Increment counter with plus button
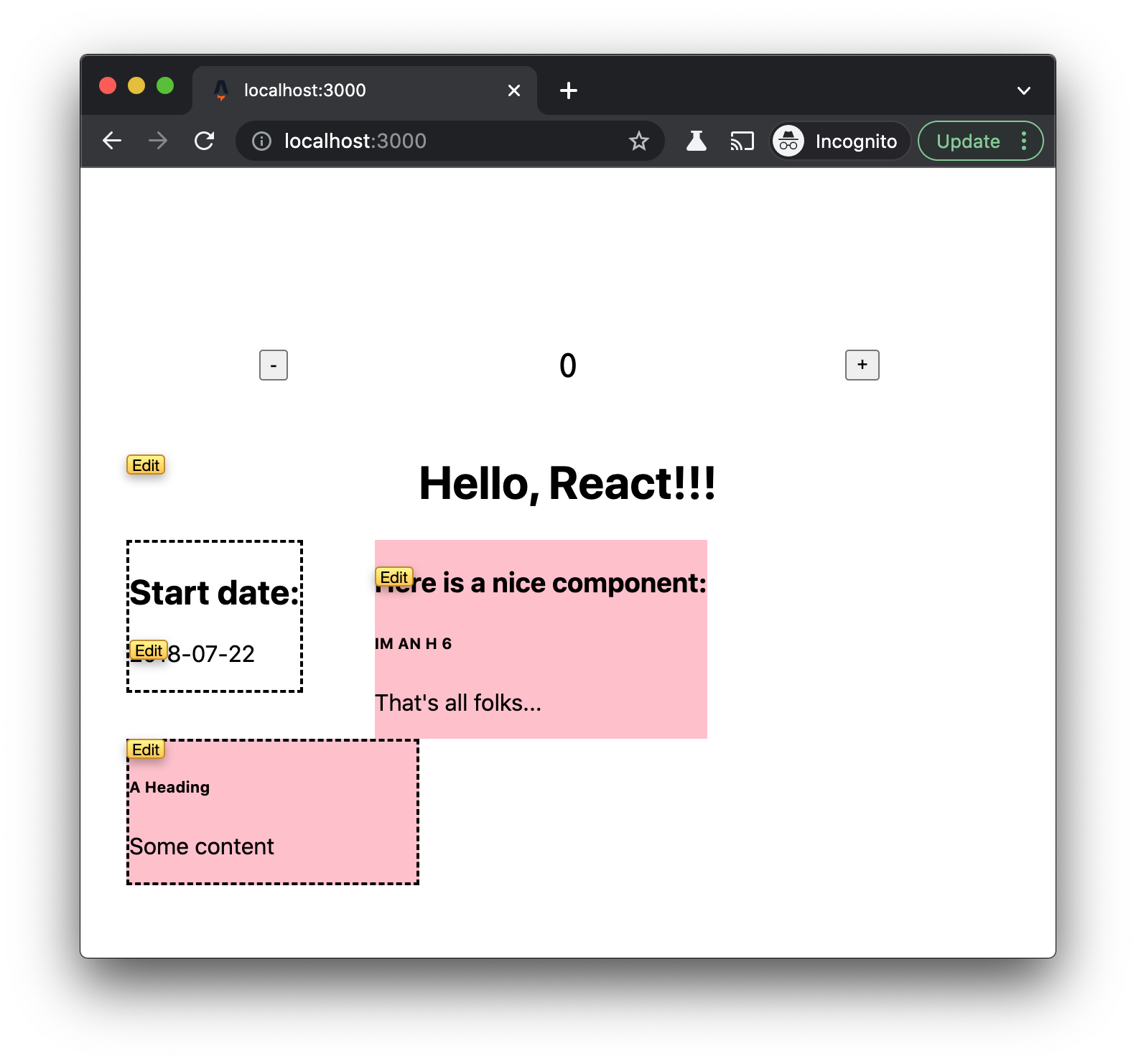 [862, 365]
